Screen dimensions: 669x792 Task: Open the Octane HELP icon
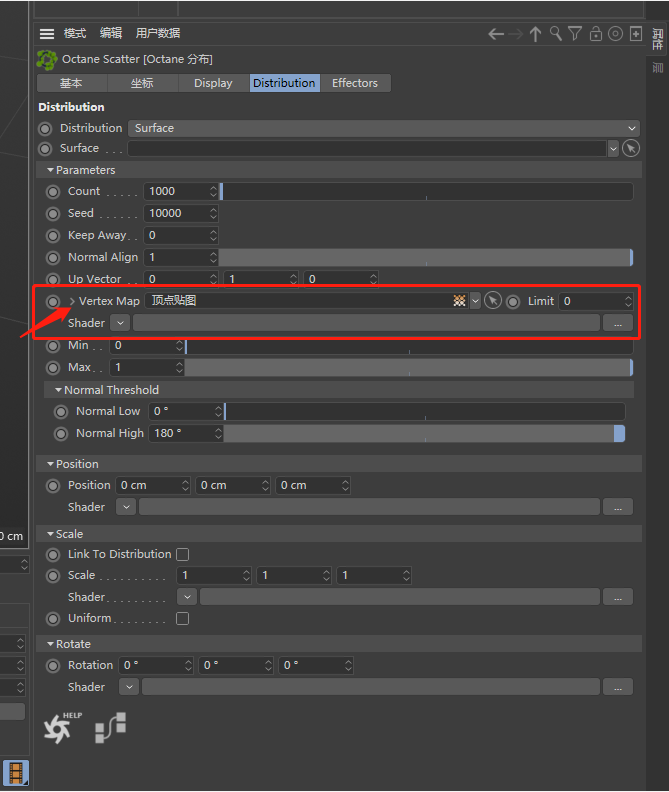pyautogui.click(x=61, y=728)
